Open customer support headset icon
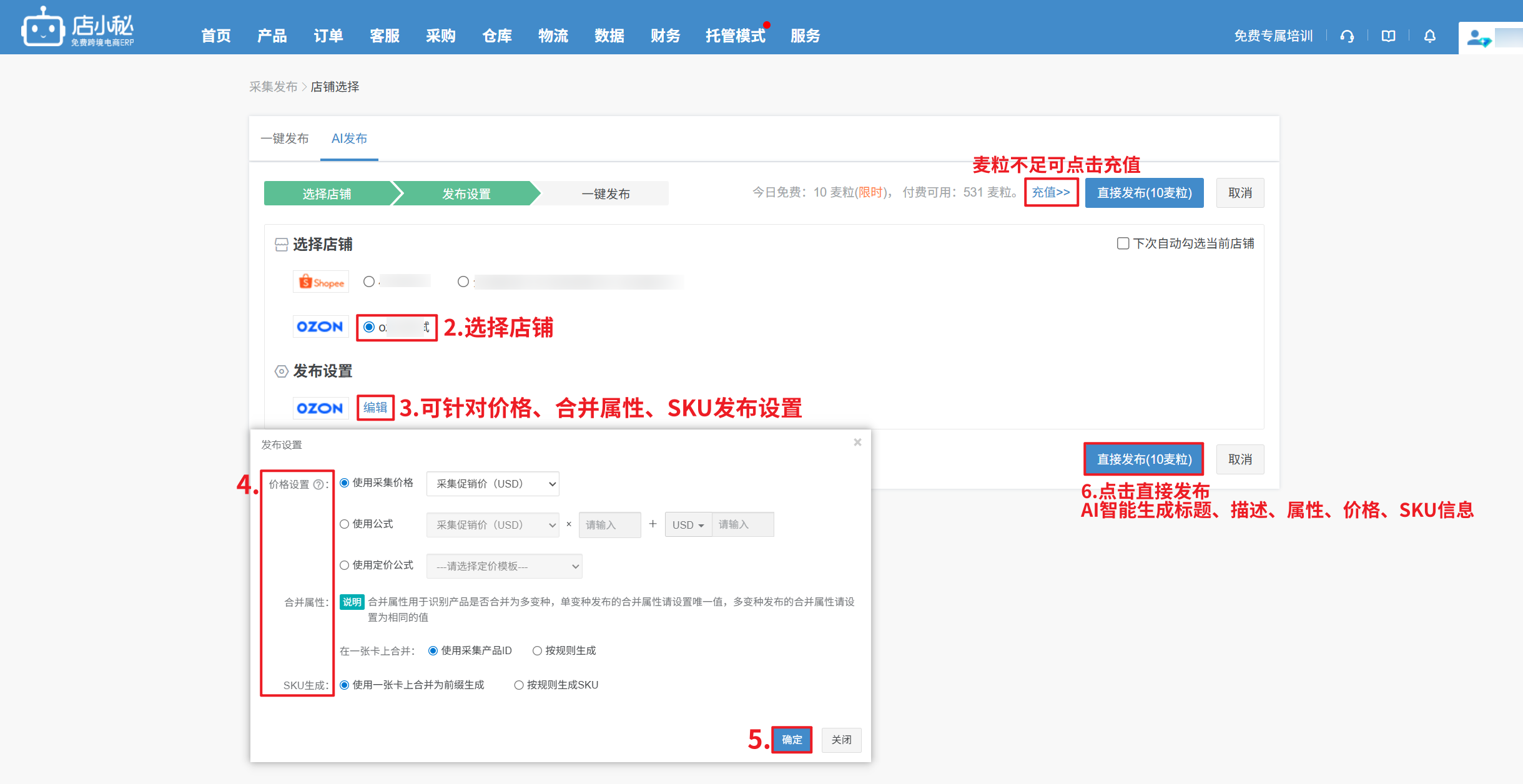The width and height of the screenshot is (1523, 784). coord(1347,36)
